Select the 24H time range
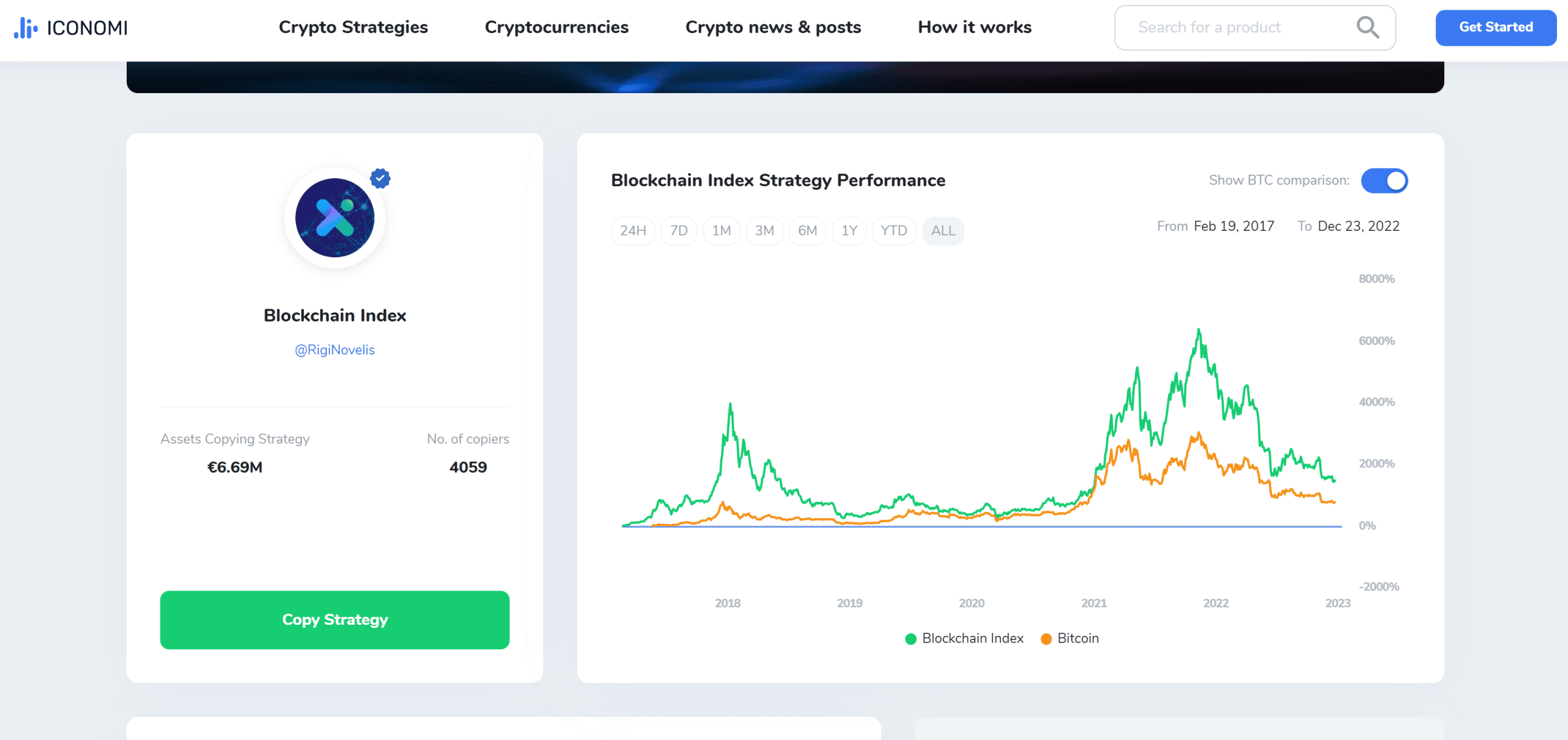This screenshot has width=1568, height=740. (x=633, y=231)
